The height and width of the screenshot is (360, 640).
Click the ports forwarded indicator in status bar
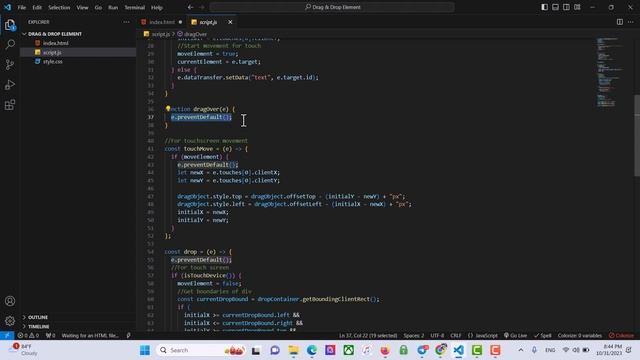click(51, 336)
